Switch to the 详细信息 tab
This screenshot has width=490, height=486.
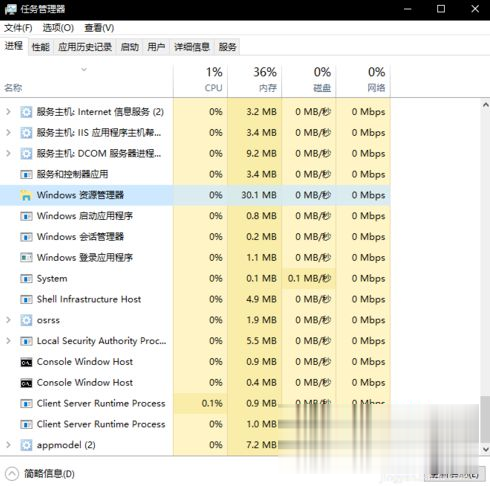coord(192,47)
